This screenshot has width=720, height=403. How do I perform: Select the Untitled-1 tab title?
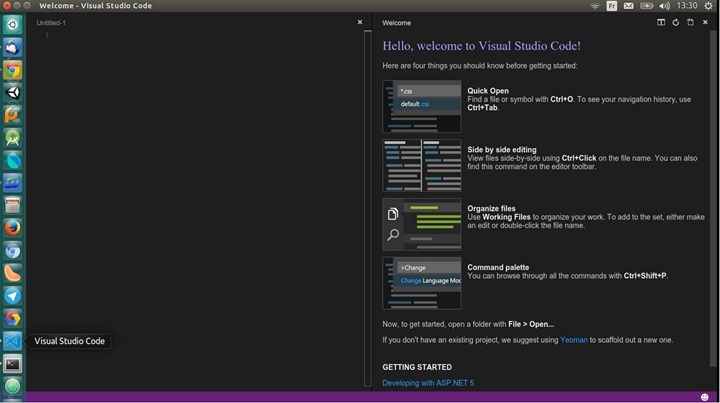pos(51,22)
